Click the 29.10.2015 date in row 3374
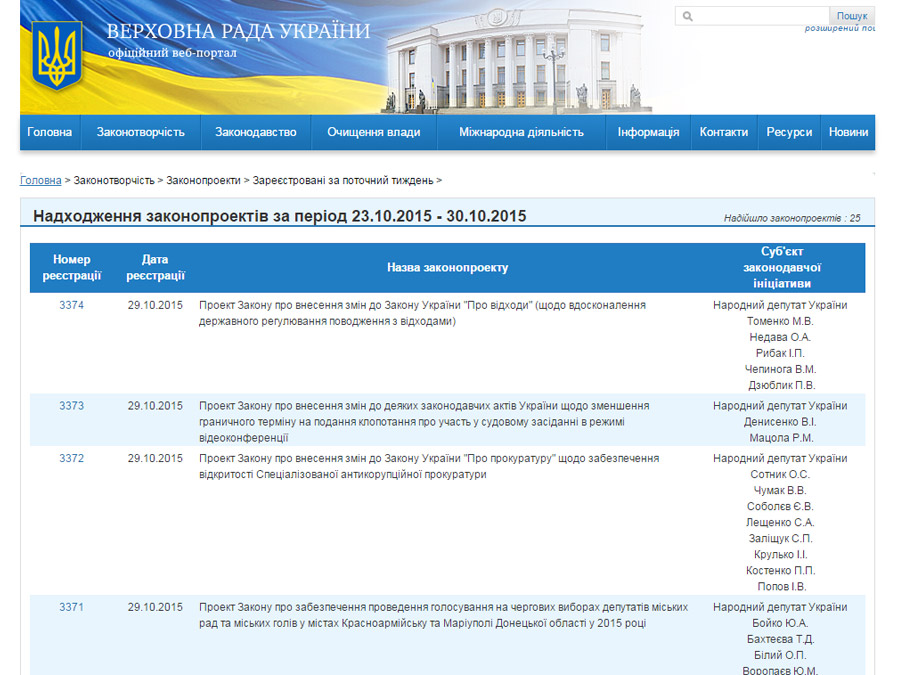 click(155, 305)
